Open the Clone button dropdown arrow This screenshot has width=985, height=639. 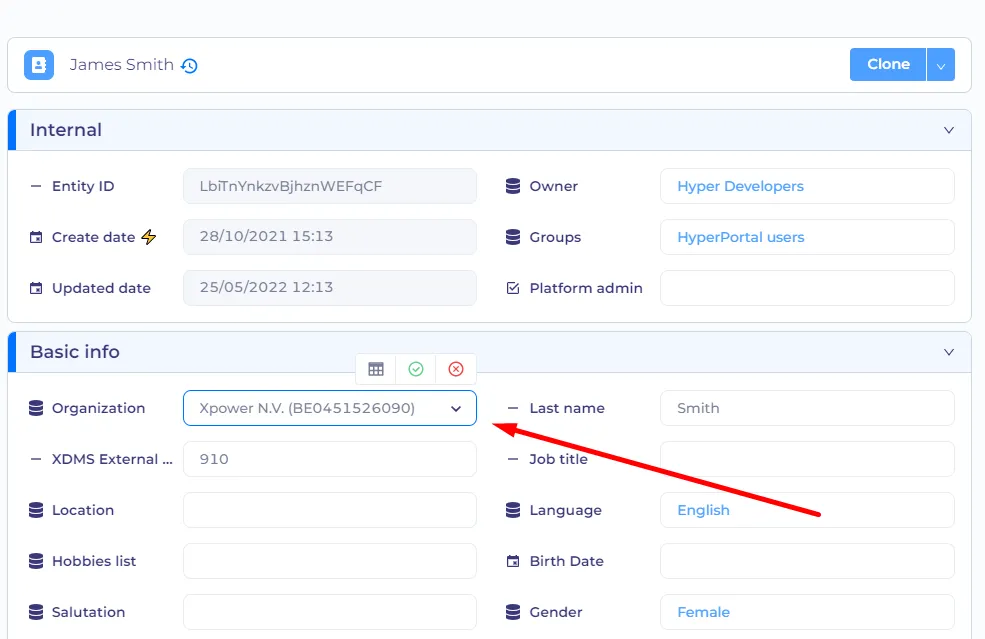tap(940, 65)
